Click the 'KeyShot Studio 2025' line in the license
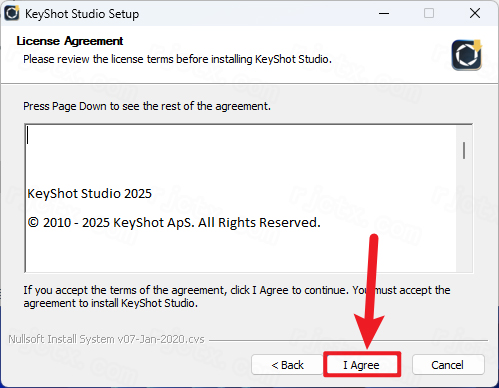 click(x=89, y=194)
